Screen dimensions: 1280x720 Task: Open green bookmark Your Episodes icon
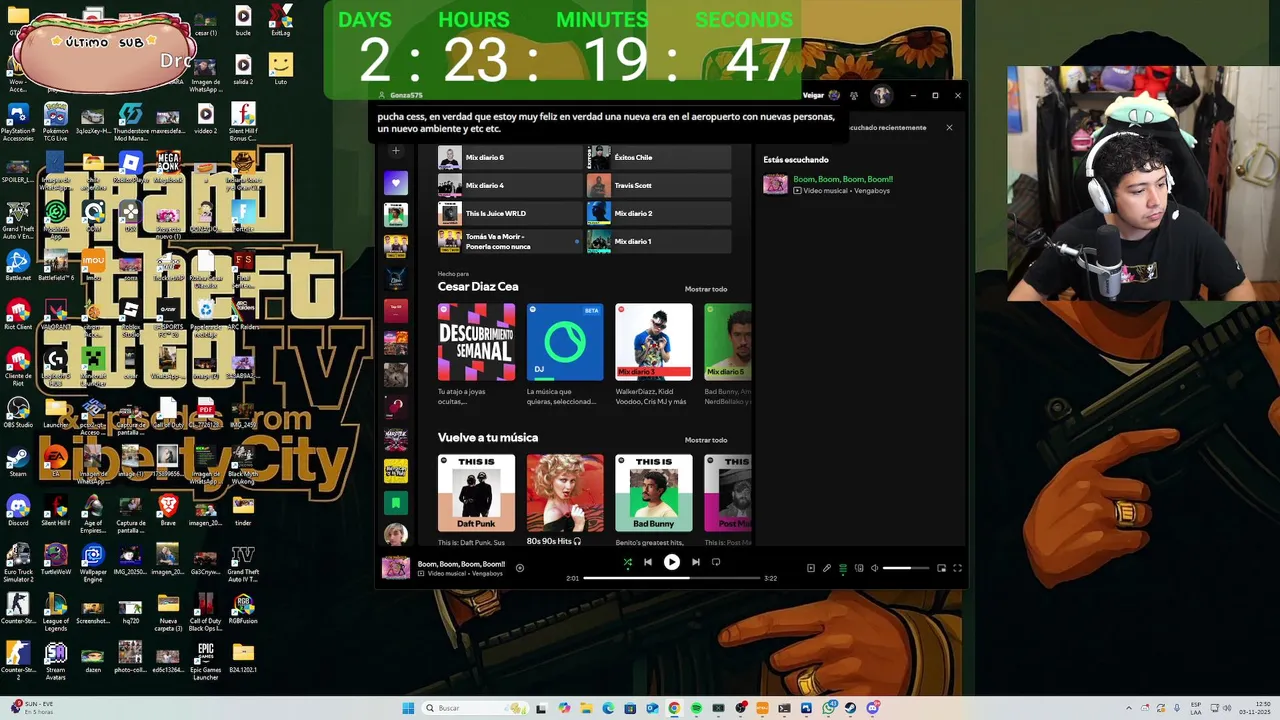(x=396, y=502)
